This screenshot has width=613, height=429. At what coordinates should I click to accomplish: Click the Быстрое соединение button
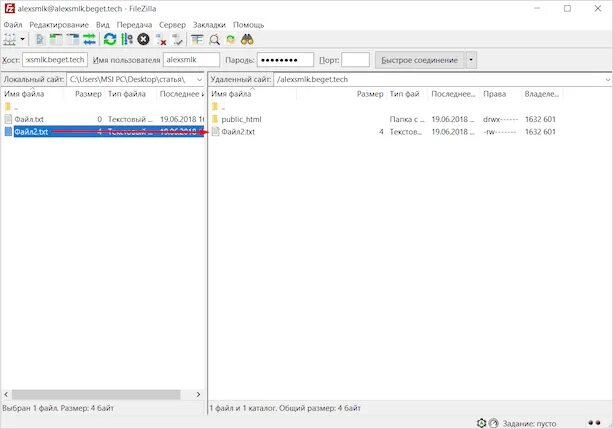[x=419, y=60]
